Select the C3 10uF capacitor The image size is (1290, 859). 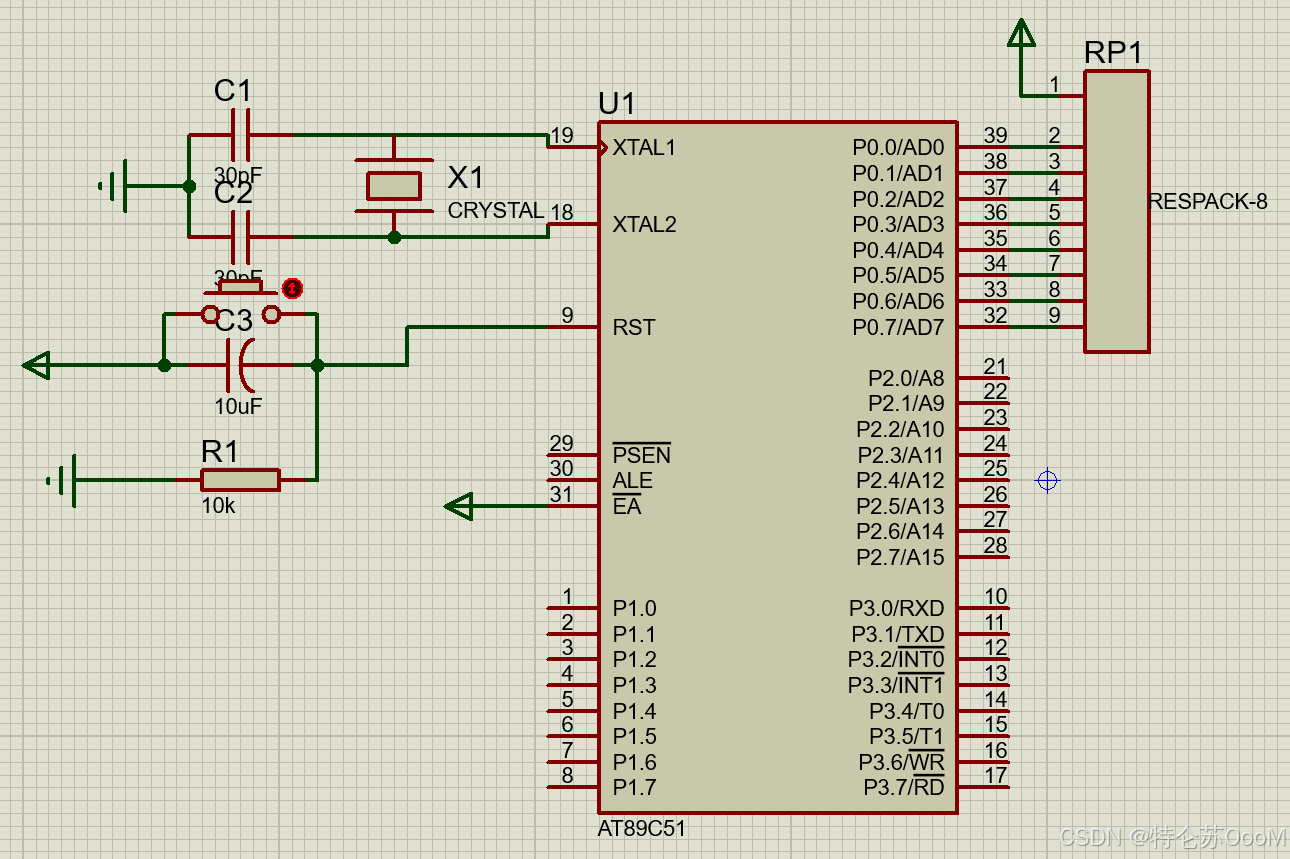pos(242,365)
